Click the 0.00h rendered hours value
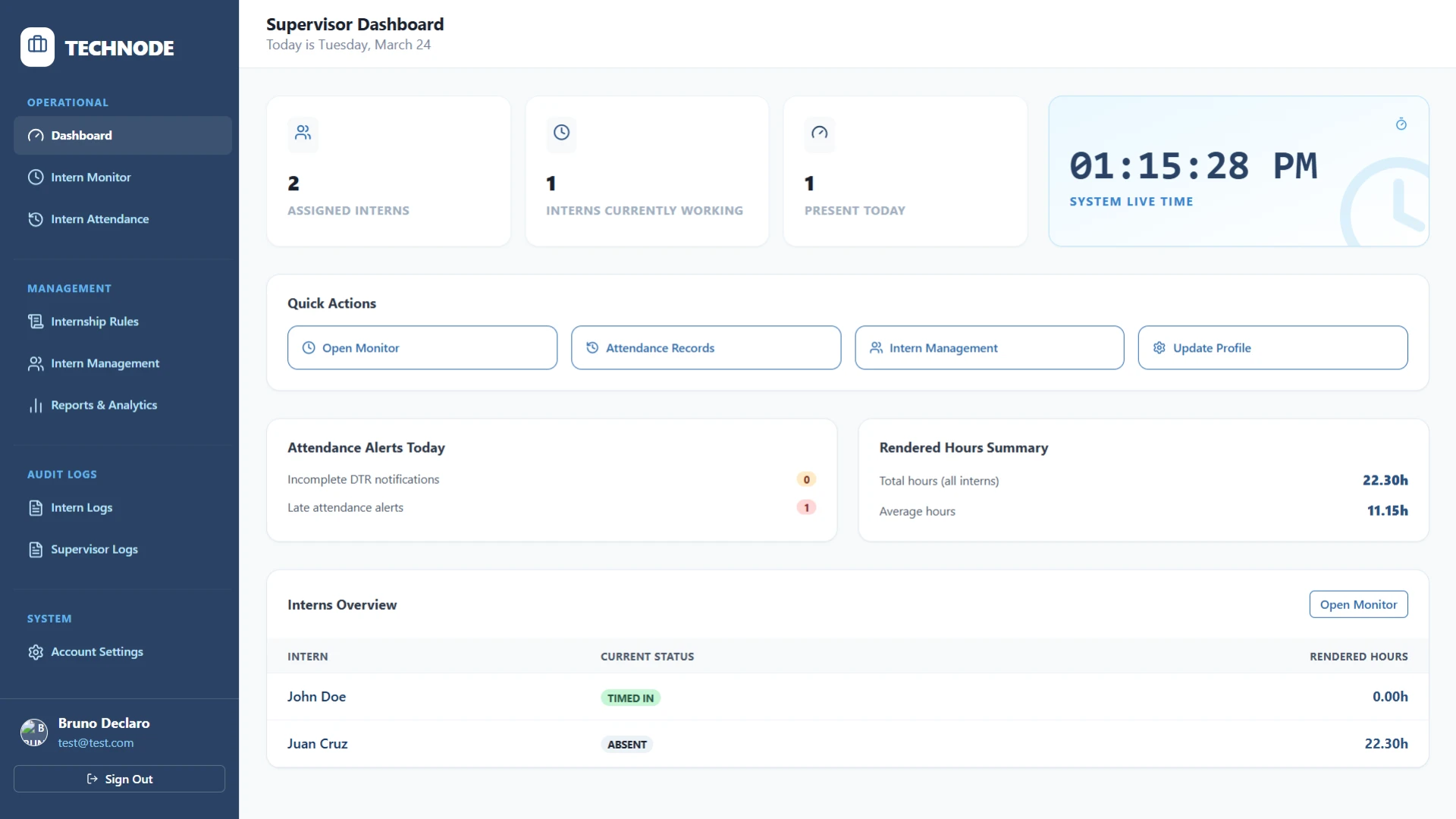Image resolution: width=1456 pixels, height=819 pixels. pos(1390,697)
